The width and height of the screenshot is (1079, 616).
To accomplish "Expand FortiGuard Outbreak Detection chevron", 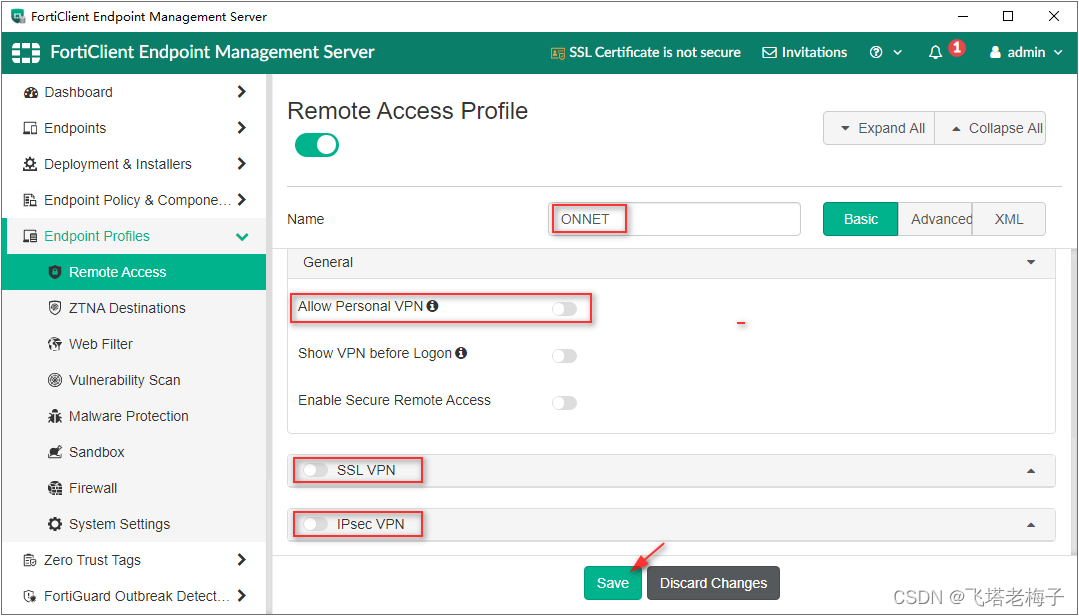I will coord(242,595).
